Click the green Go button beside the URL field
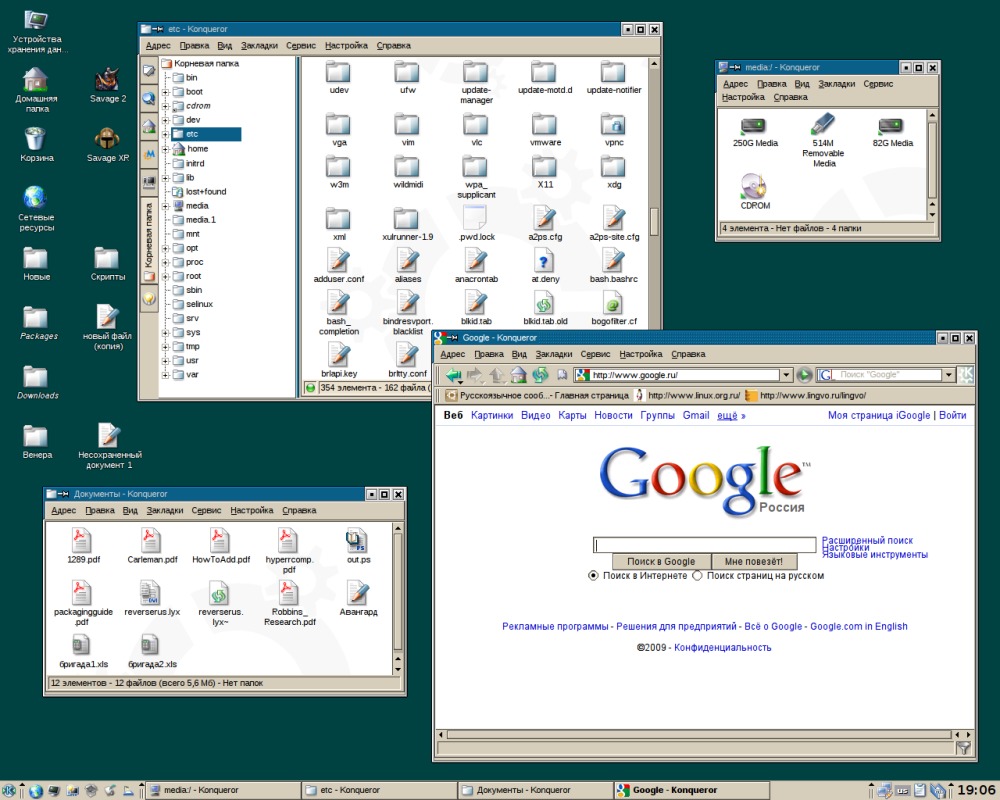The height and width of the screenshot is (800, 1000). [x=804, y=375]
